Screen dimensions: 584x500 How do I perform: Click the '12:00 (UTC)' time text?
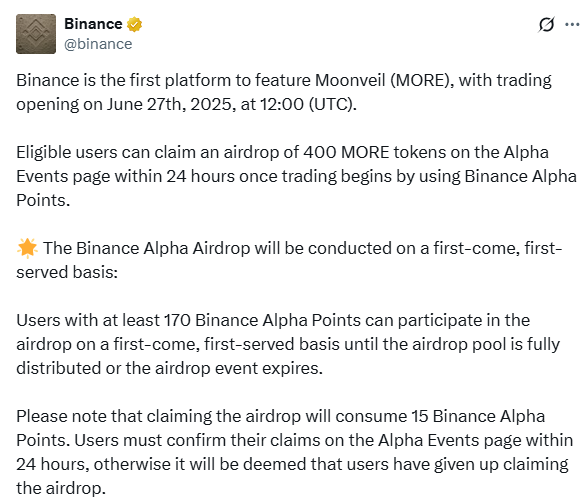tap(308, 104)
